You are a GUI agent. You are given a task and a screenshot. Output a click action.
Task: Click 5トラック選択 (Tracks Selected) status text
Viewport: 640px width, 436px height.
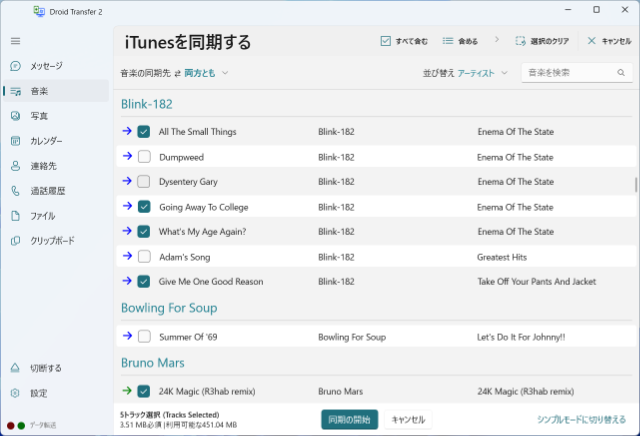tap(169, 415)
